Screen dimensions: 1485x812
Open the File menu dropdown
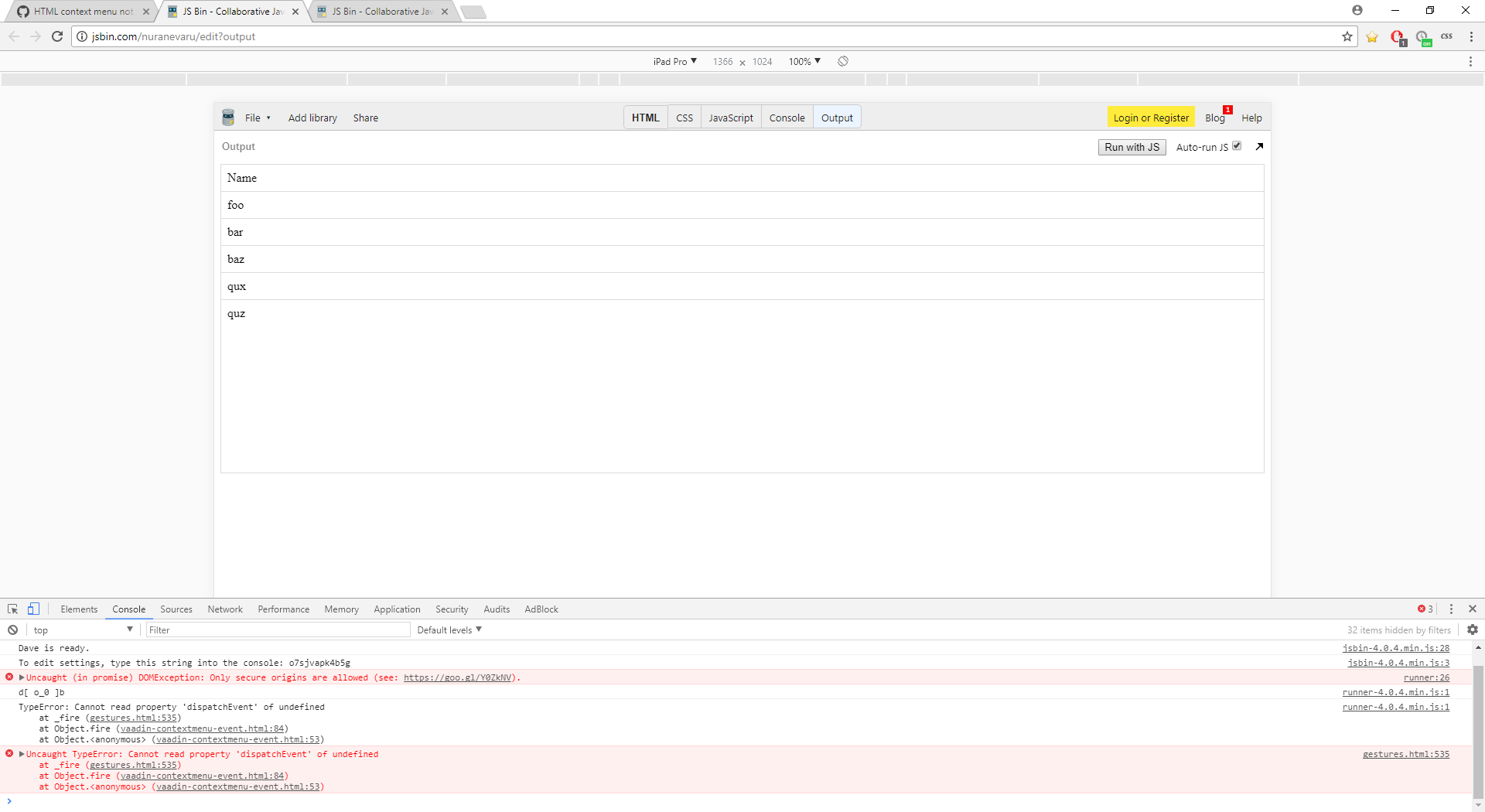coord(258,118)
